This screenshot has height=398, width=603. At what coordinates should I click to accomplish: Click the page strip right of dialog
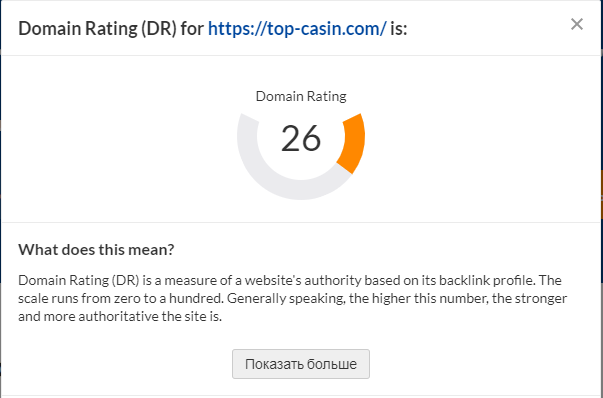point(601,192)
